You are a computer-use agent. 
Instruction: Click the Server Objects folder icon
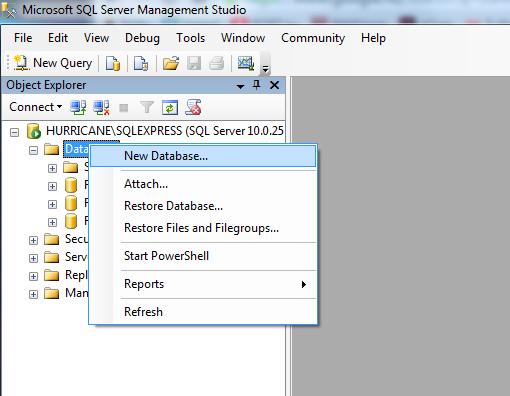click(52, 257)
